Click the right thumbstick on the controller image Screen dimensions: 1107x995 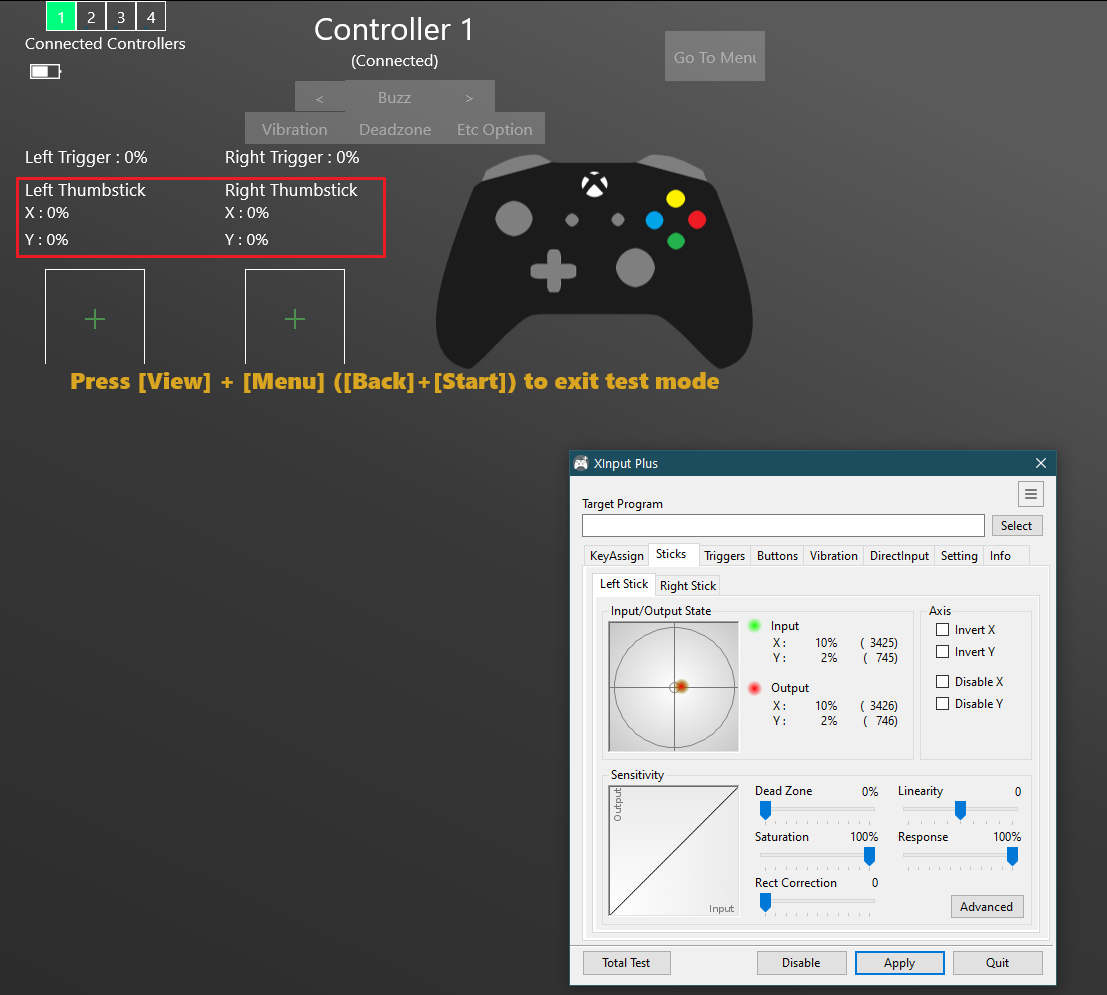click(x=635, y=268)
